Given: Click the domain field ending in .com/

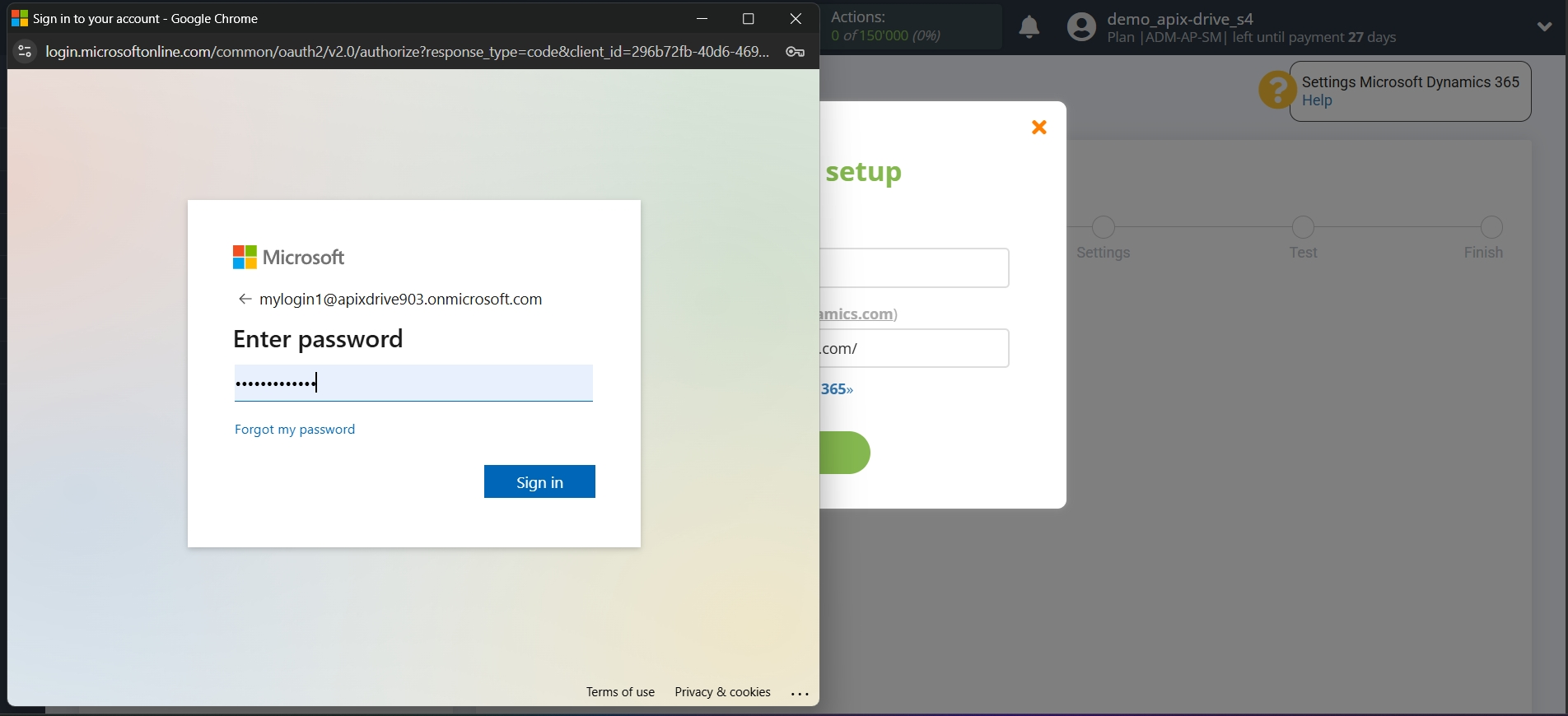Looking at the screenshot, I should pos(914,348).
